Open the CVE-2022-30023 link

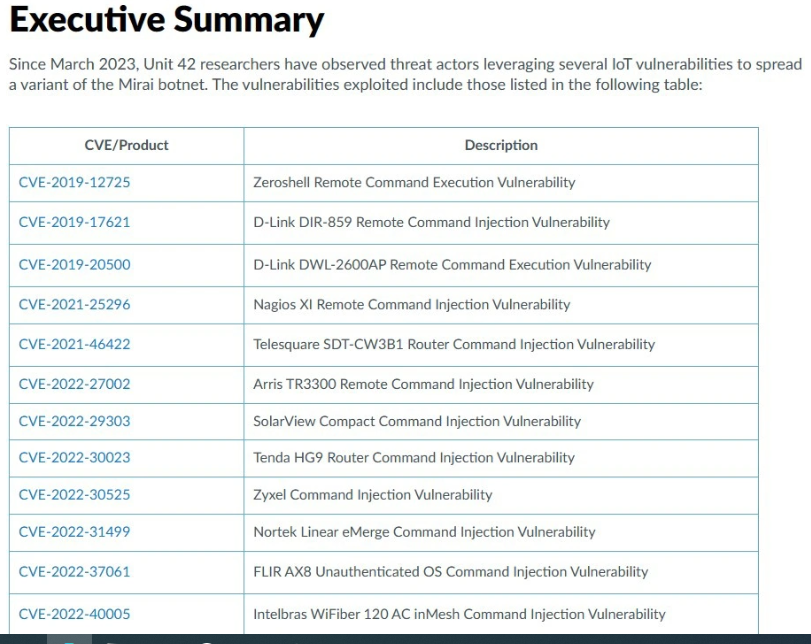coord(74,458)
